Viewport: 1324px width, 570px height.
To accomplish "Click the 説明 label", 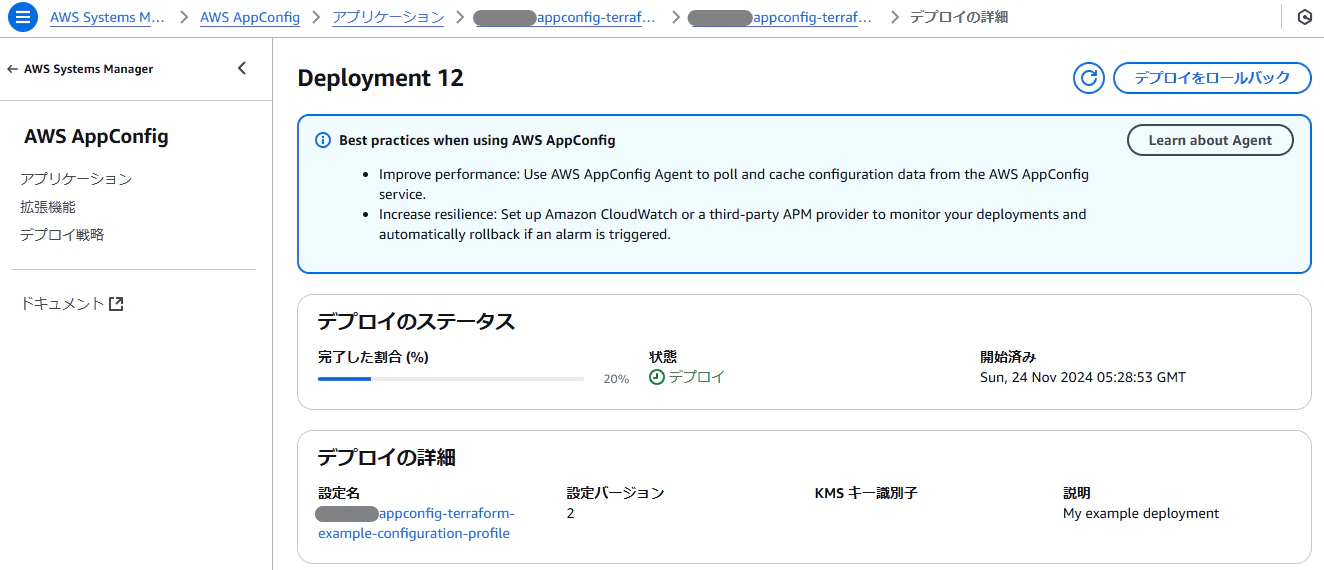I will (x=1077, y=493).
